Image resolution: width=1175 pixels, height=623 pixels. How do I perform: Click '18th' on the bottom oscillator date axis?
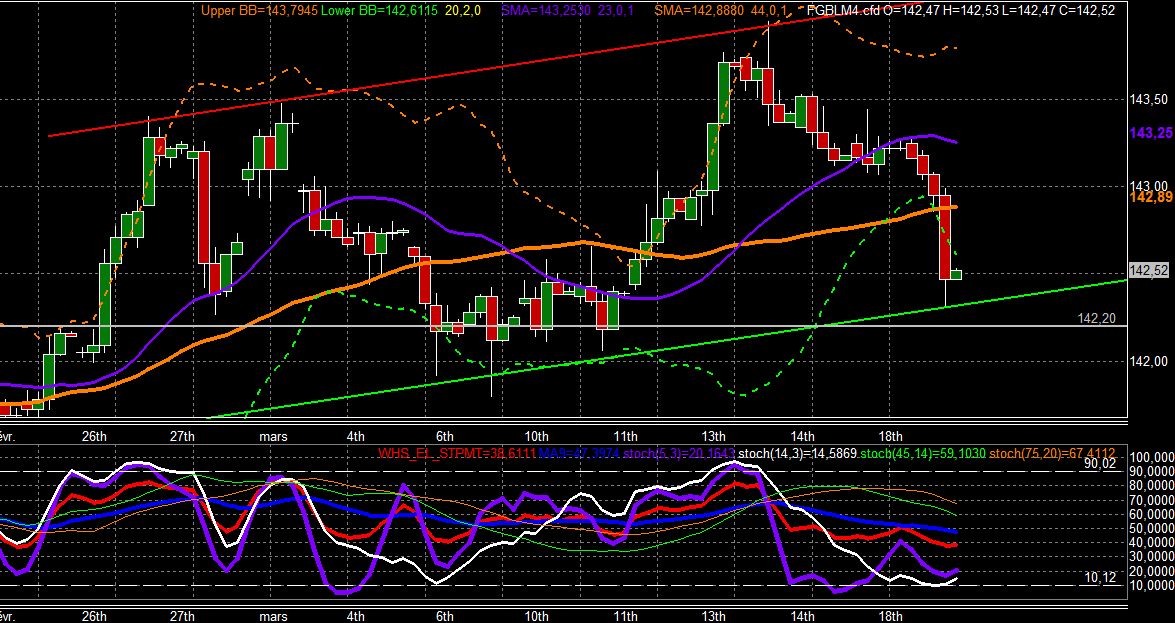point(890,616)
